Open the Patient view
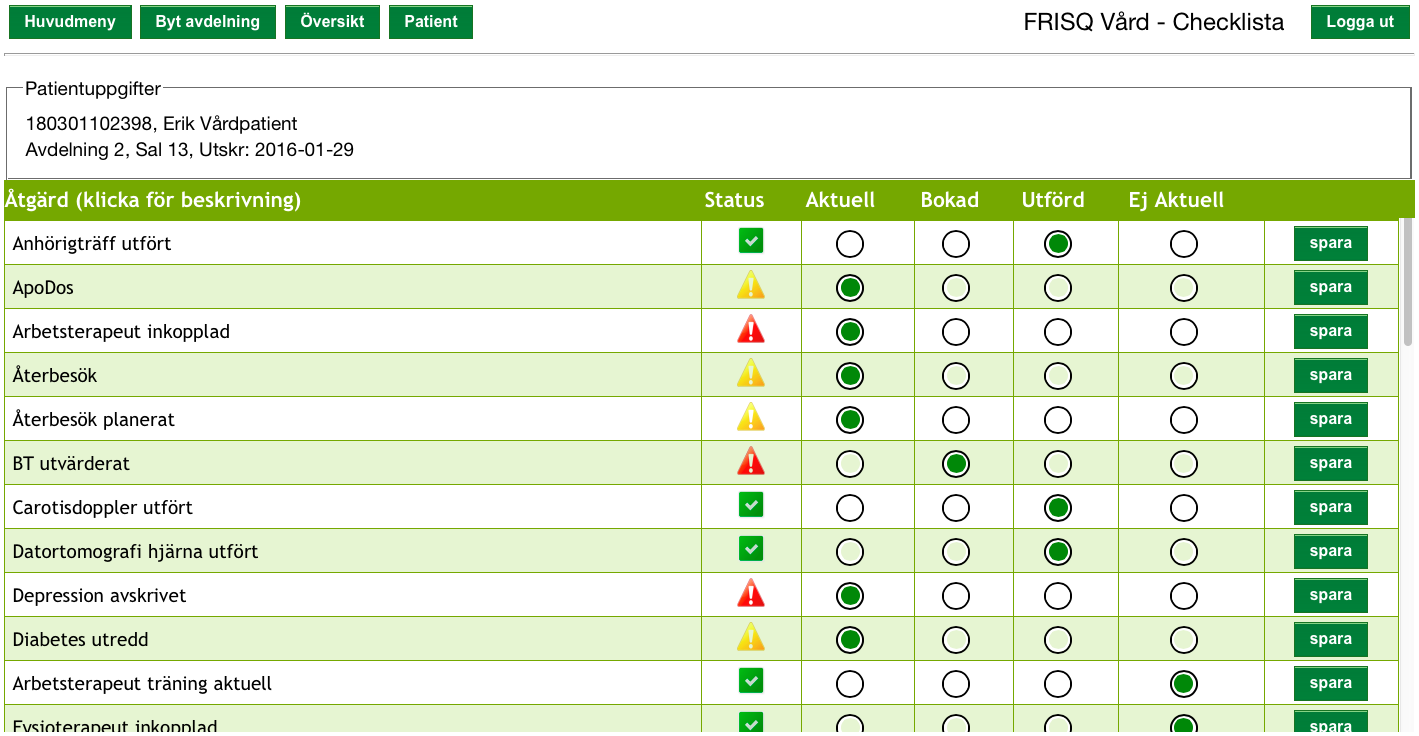The width and height of the screenshot is (1419, 736). tap(431, 22)
